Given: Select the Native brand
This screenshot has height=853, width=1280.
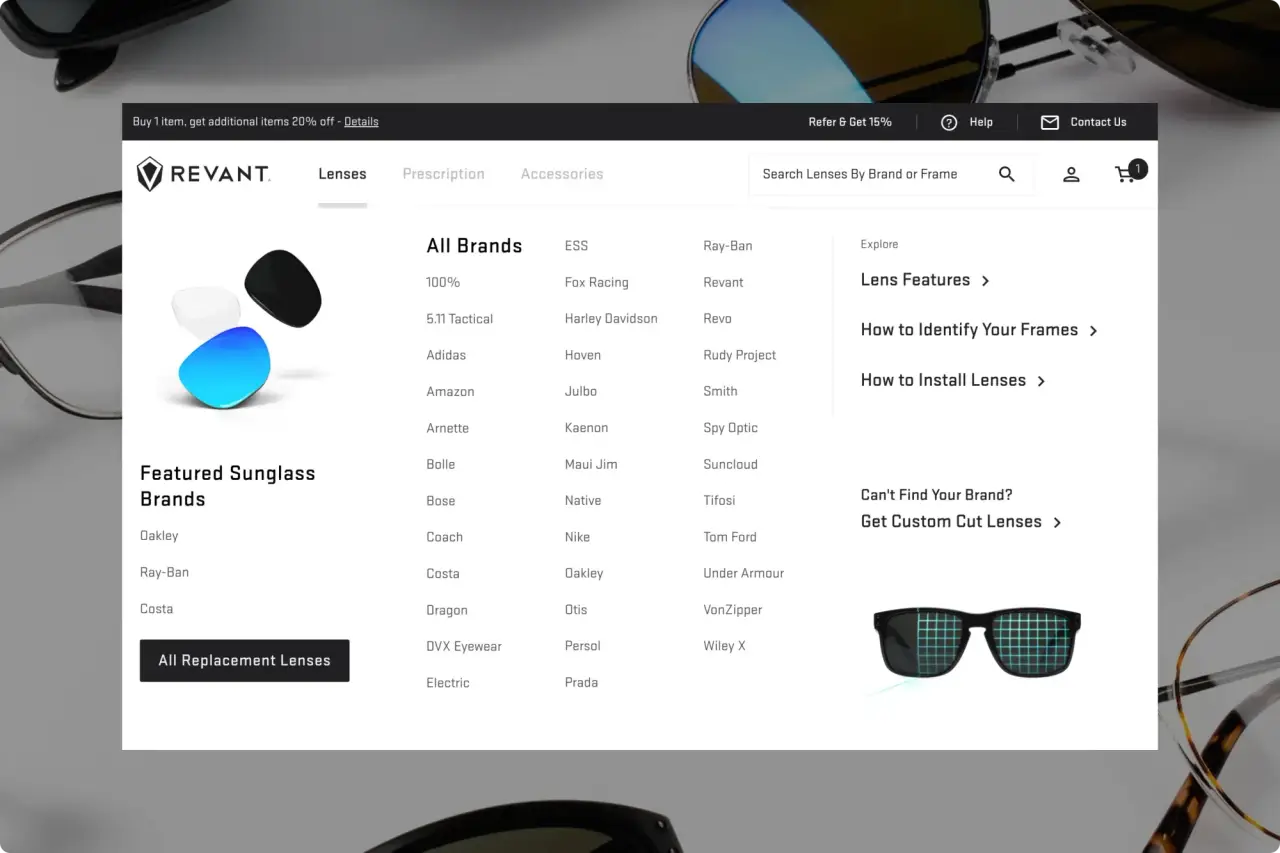Looking at the screenshot, I should [582, 501].
